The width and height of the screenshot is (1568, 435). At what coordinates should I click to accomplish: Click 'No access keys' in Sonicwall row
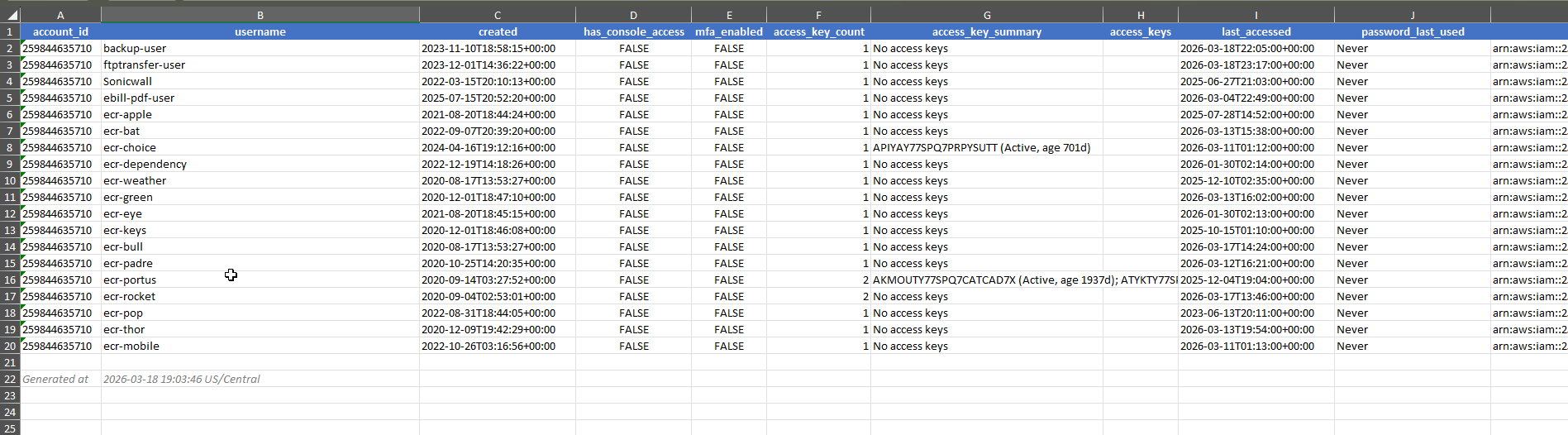click(987, 81)
